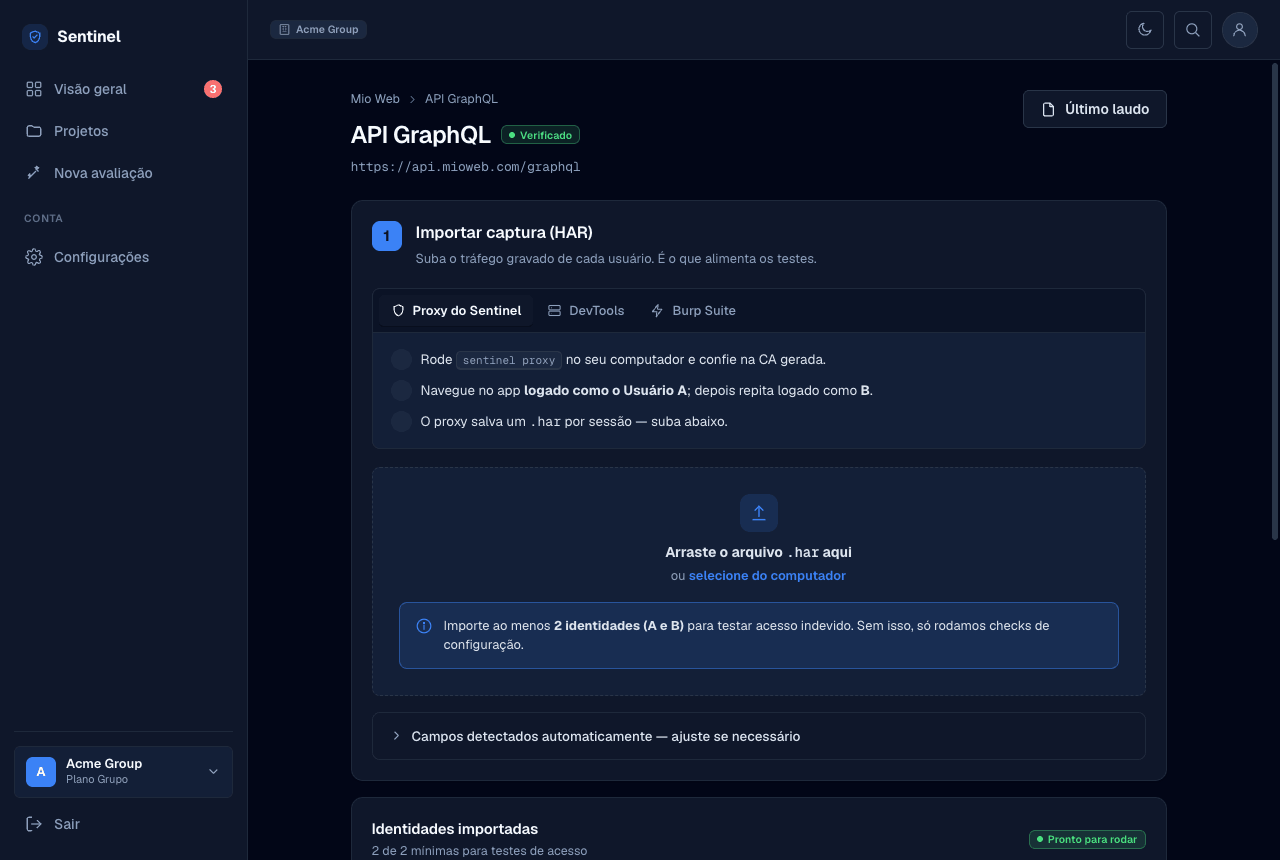Click the Sair logout icon
Image resolution: width=1280 pixels, height=860 pixels.
tap(34, 824)
